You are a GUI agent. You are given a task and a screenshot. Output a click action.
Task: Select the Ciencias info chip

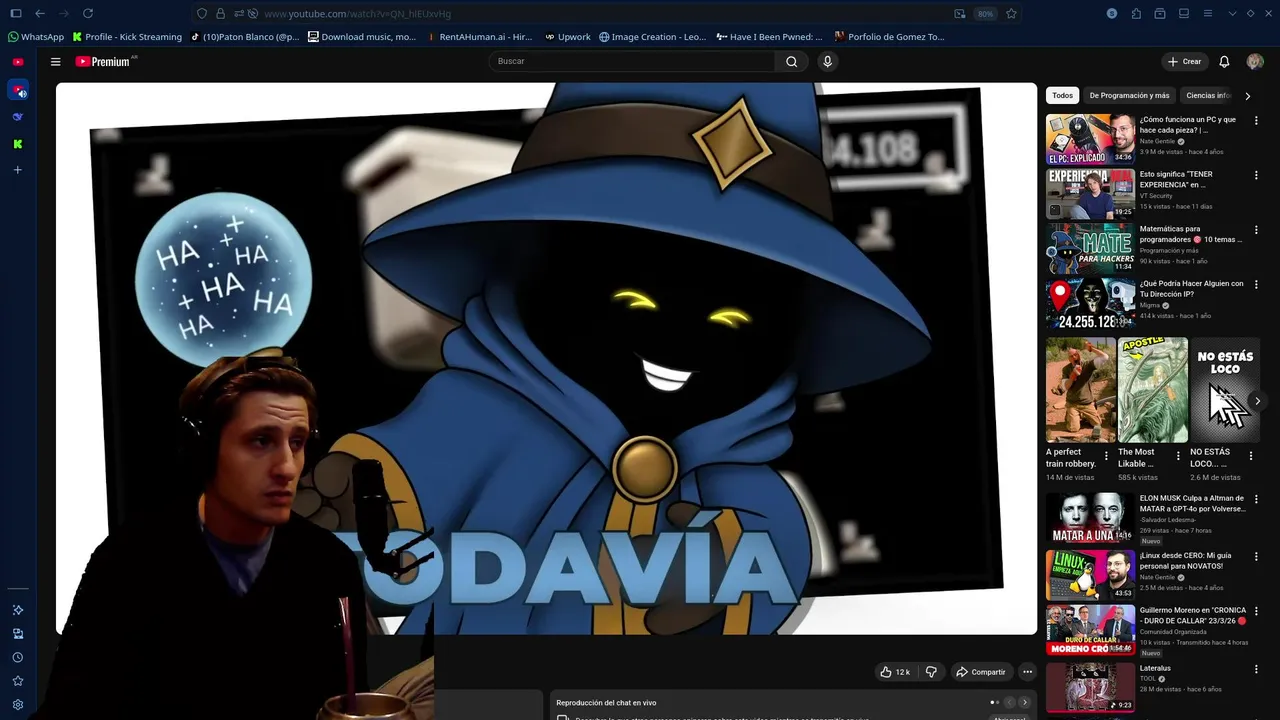click(x=1208, y=95)
